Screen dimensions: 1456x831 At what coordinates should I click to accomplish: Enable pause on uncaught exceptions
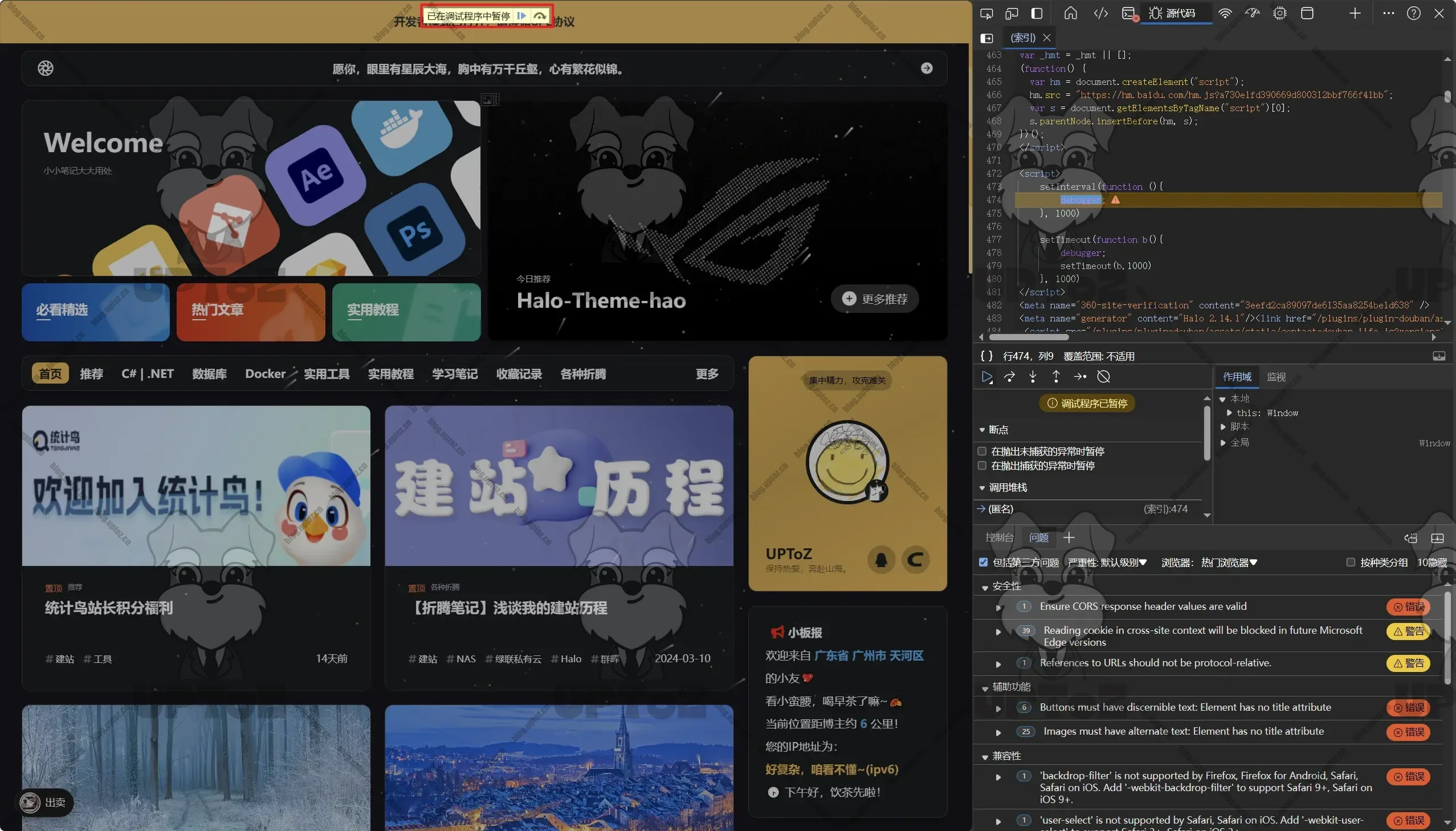[x=982, y=451]
